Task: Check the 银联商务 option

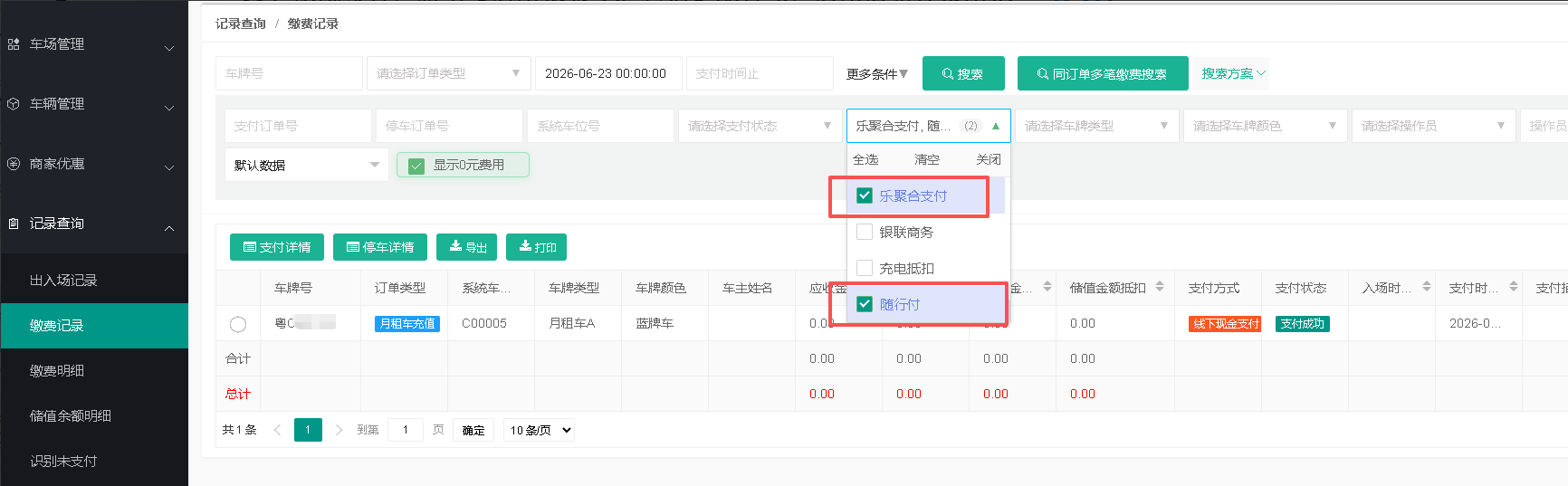Action: (865, 232)
